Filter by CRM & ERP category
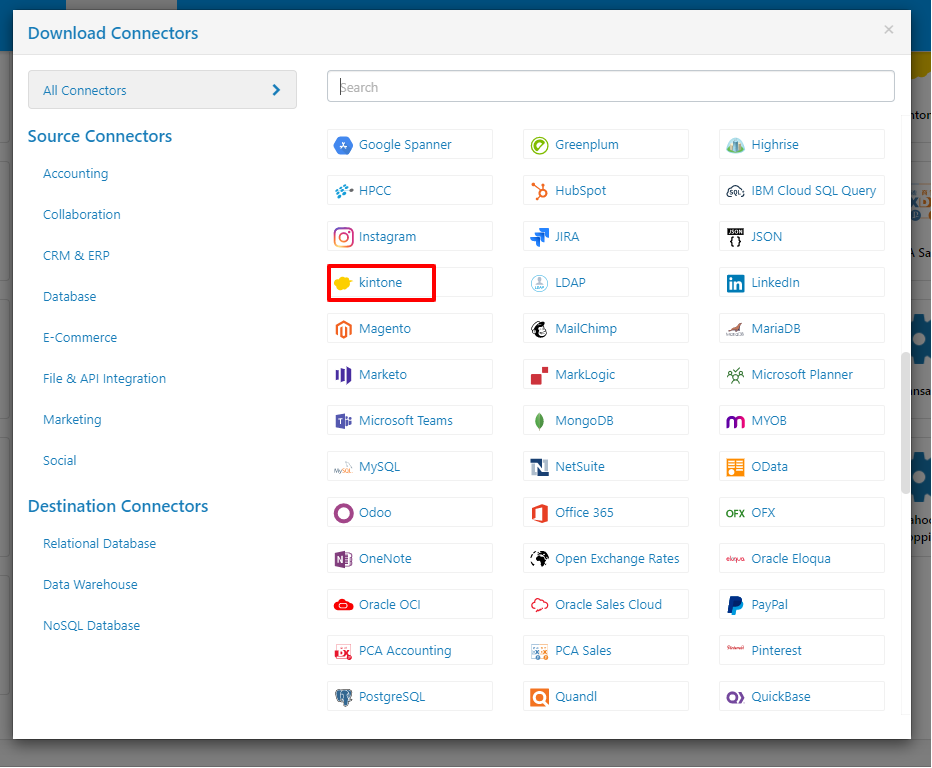Screen dimensions: 932x768 tap(76, 256)
